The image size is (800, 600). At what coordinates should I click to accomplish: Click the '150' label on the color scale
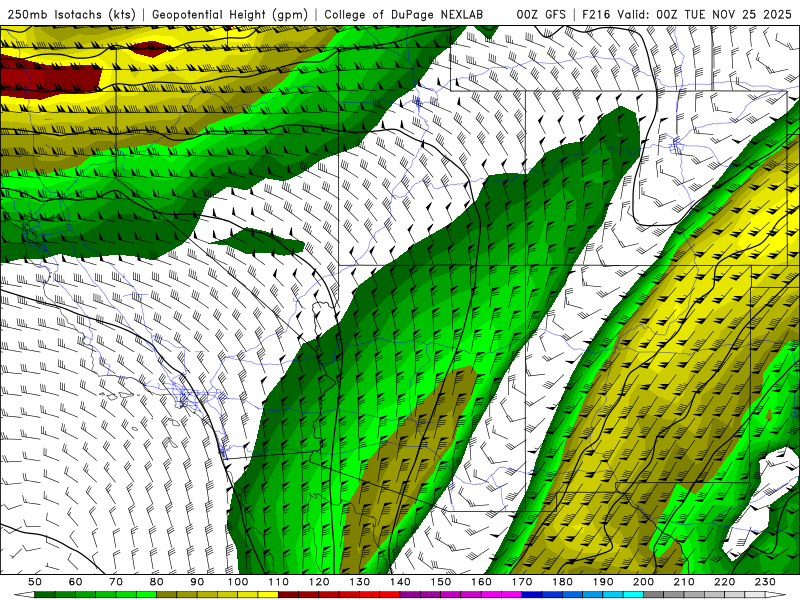[440, 582]
